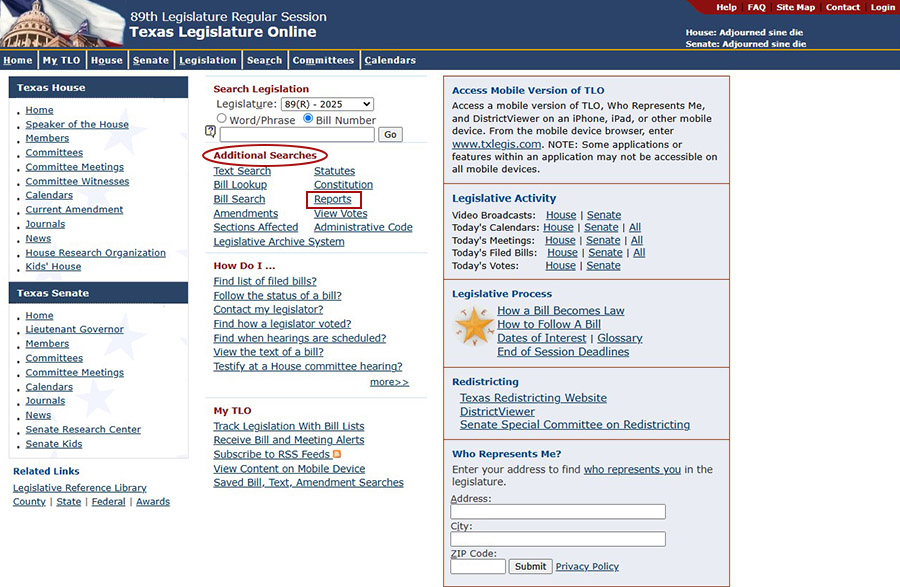This screenshot has height=587, width=900.
Task: Click the Go search button
Action: [x=390, y=135]
